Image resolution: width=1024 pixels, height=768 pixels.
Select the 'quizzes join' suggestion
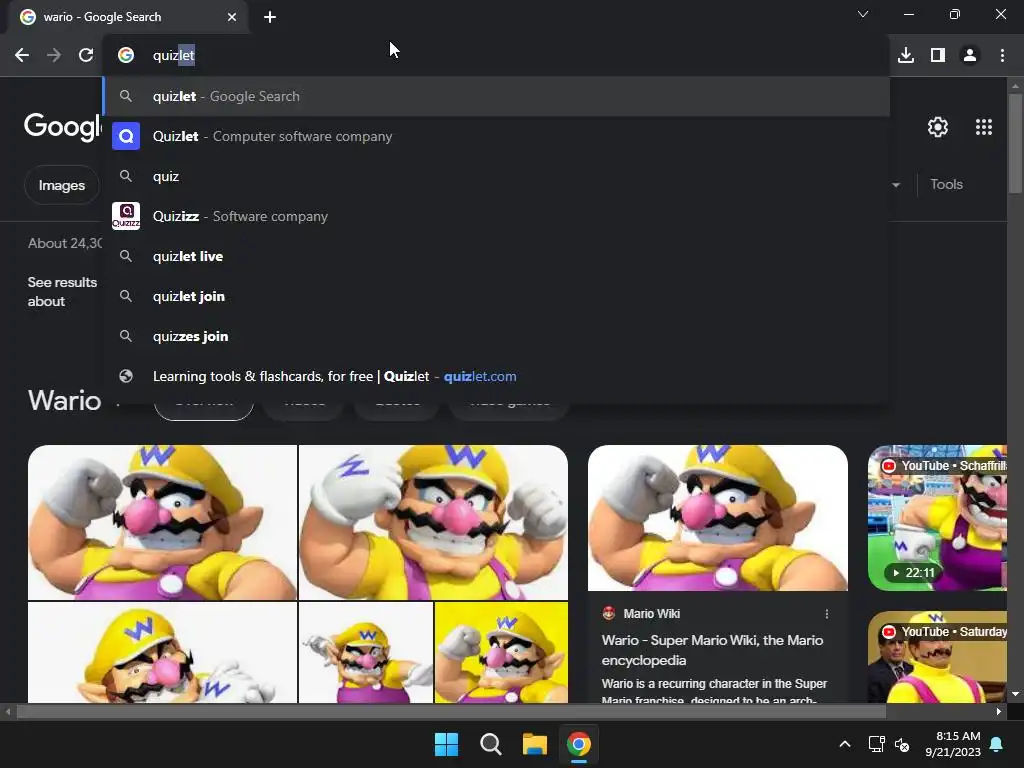click(496, 336)
